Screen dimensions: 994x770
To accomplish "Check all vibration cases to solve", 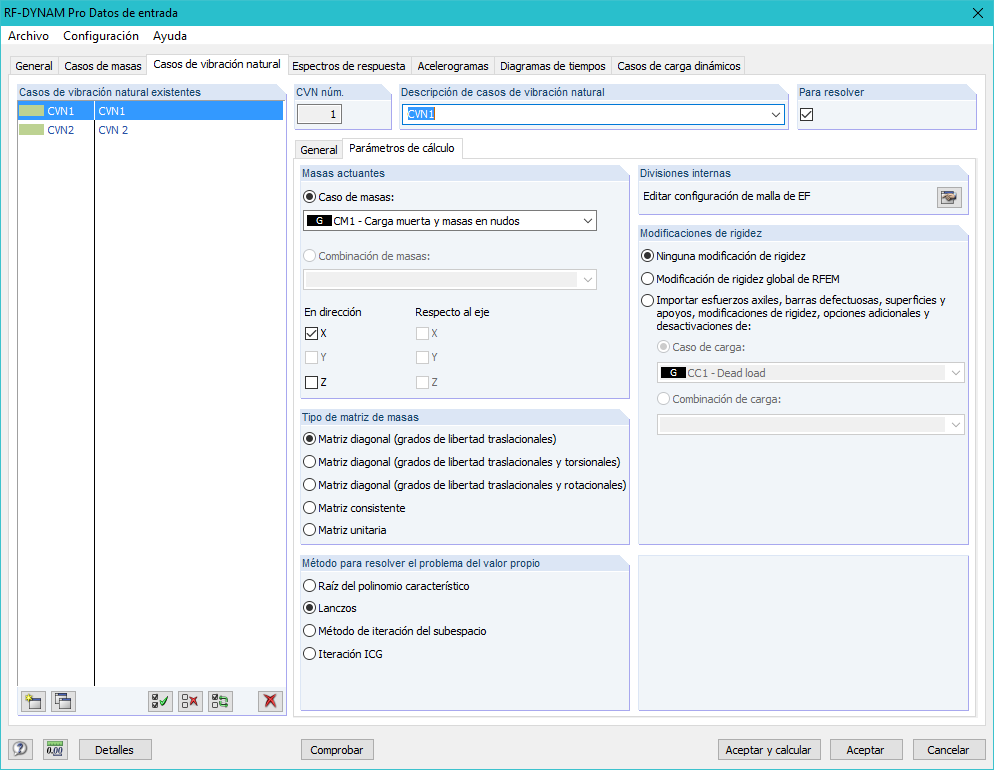I will coord(160,701).
